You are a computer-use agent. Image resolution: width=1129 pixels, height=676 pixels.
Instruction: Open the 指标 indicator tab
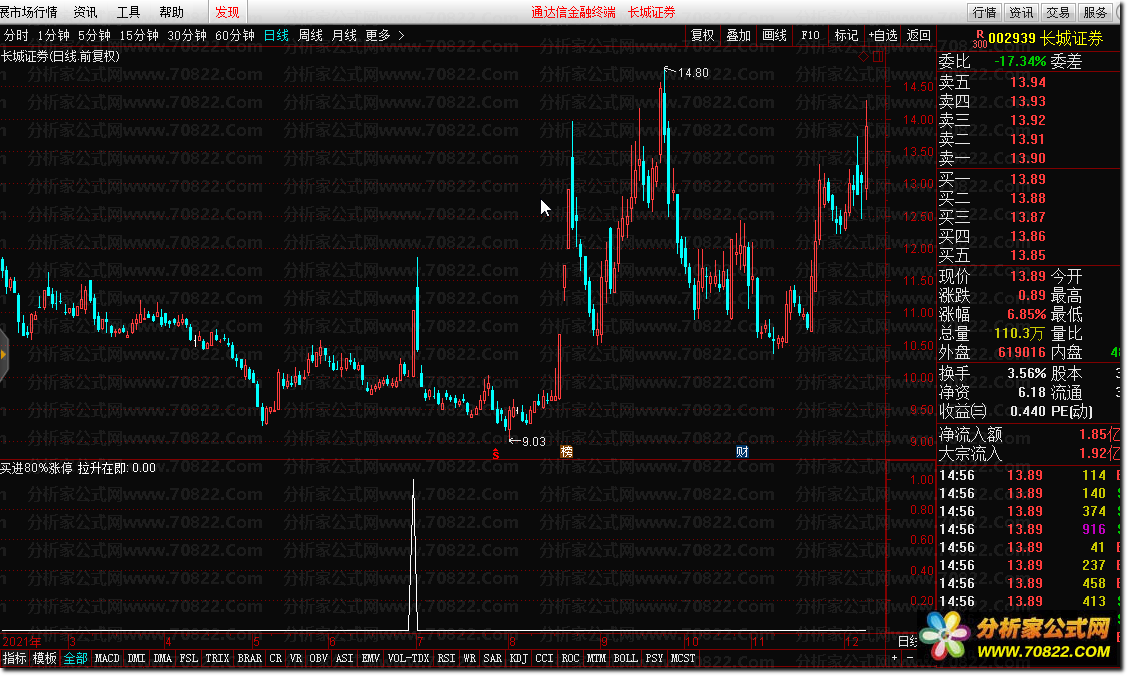tap(14, 658)
